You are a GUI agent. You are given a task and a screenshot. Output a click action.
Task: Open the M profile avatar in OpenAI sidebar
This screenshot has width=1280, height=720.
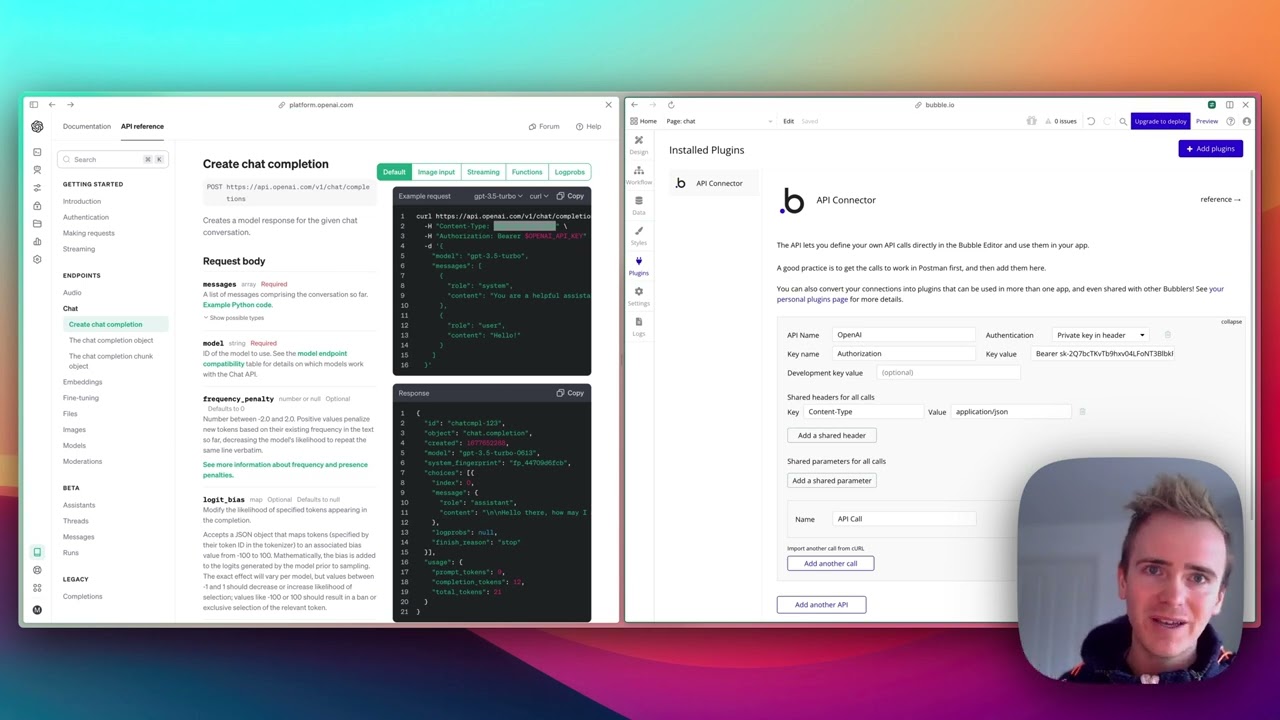click(x=37, y=609)
